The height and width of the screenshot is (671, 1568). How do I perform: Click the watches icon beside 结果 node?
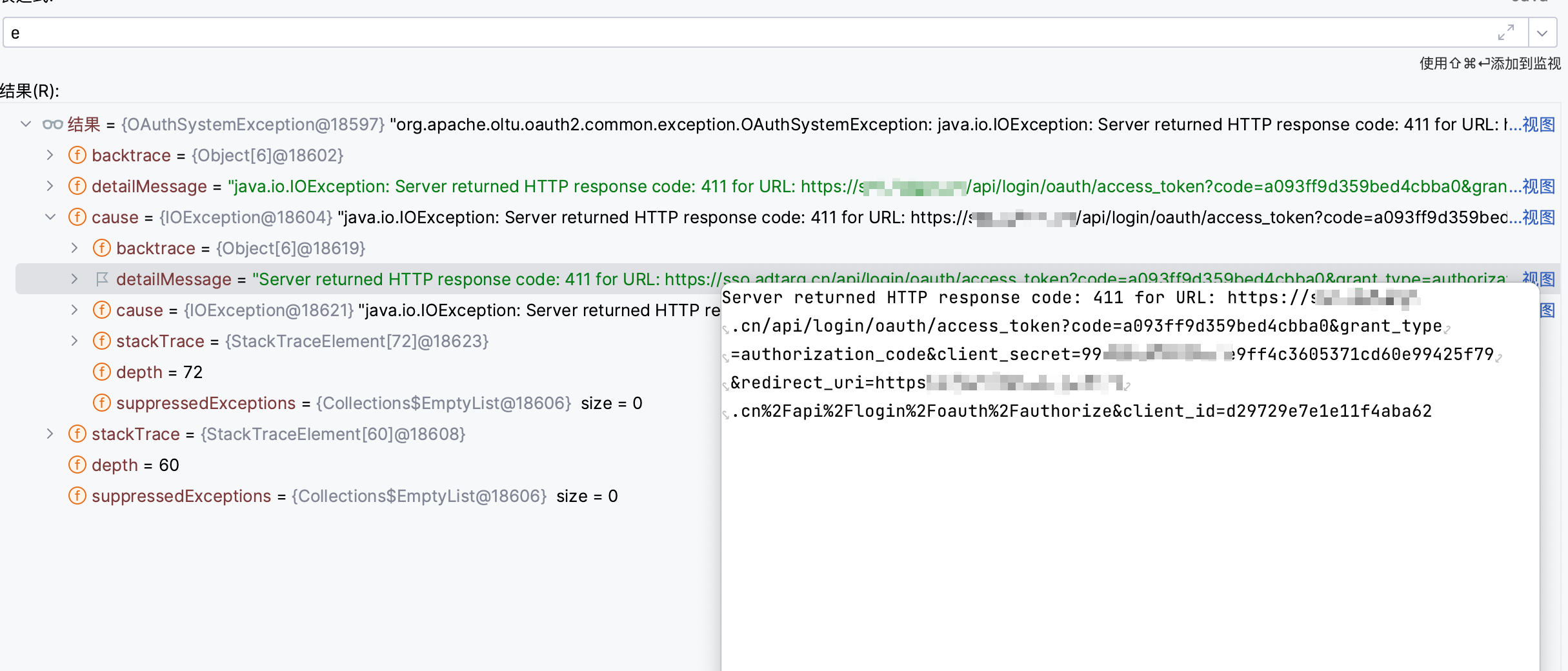point(52,124)
